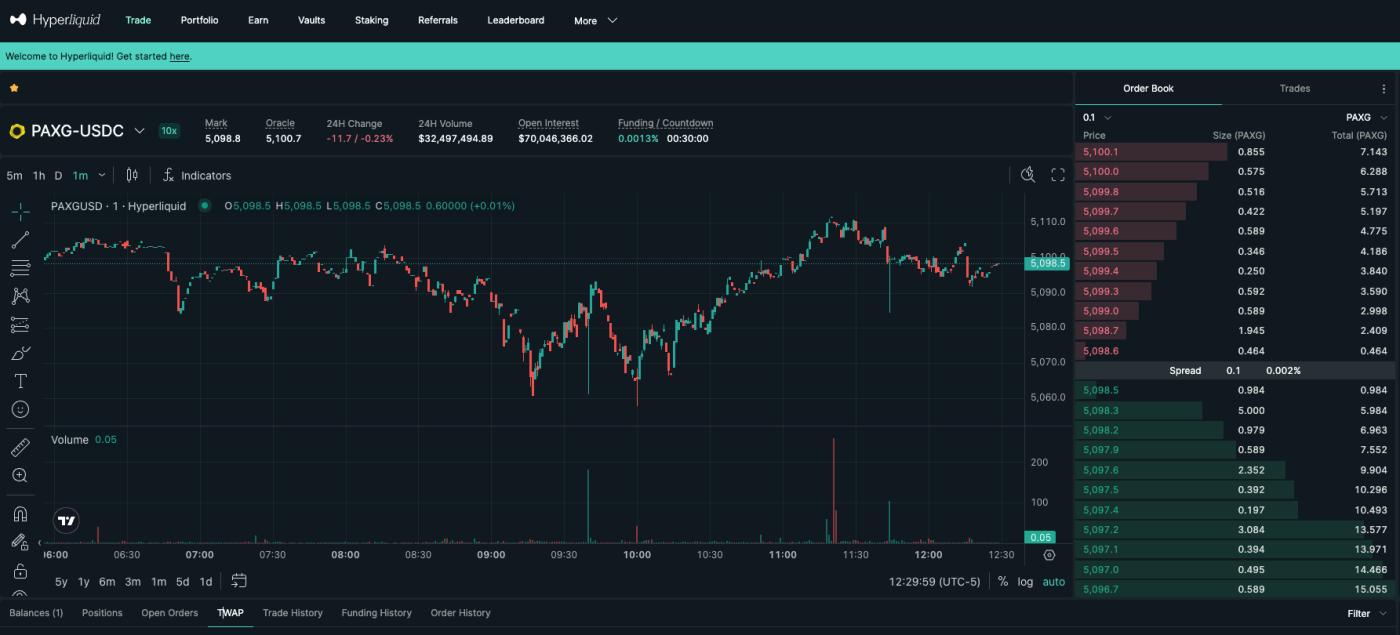Toggle log scale on the chart
1400x635 pixels.
(x=1025, y=582)
